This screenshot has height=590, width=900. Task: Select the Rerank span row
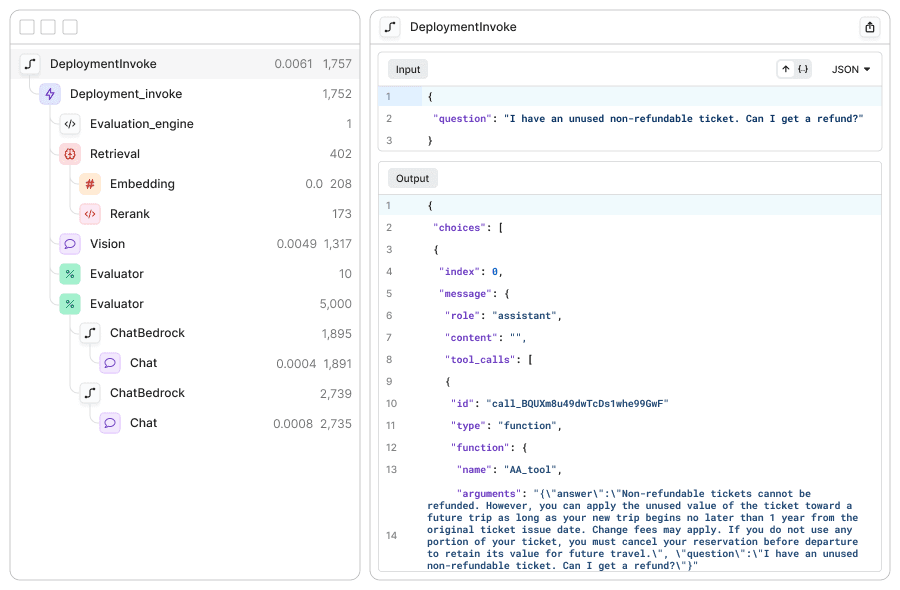click(x=185, y=214)
